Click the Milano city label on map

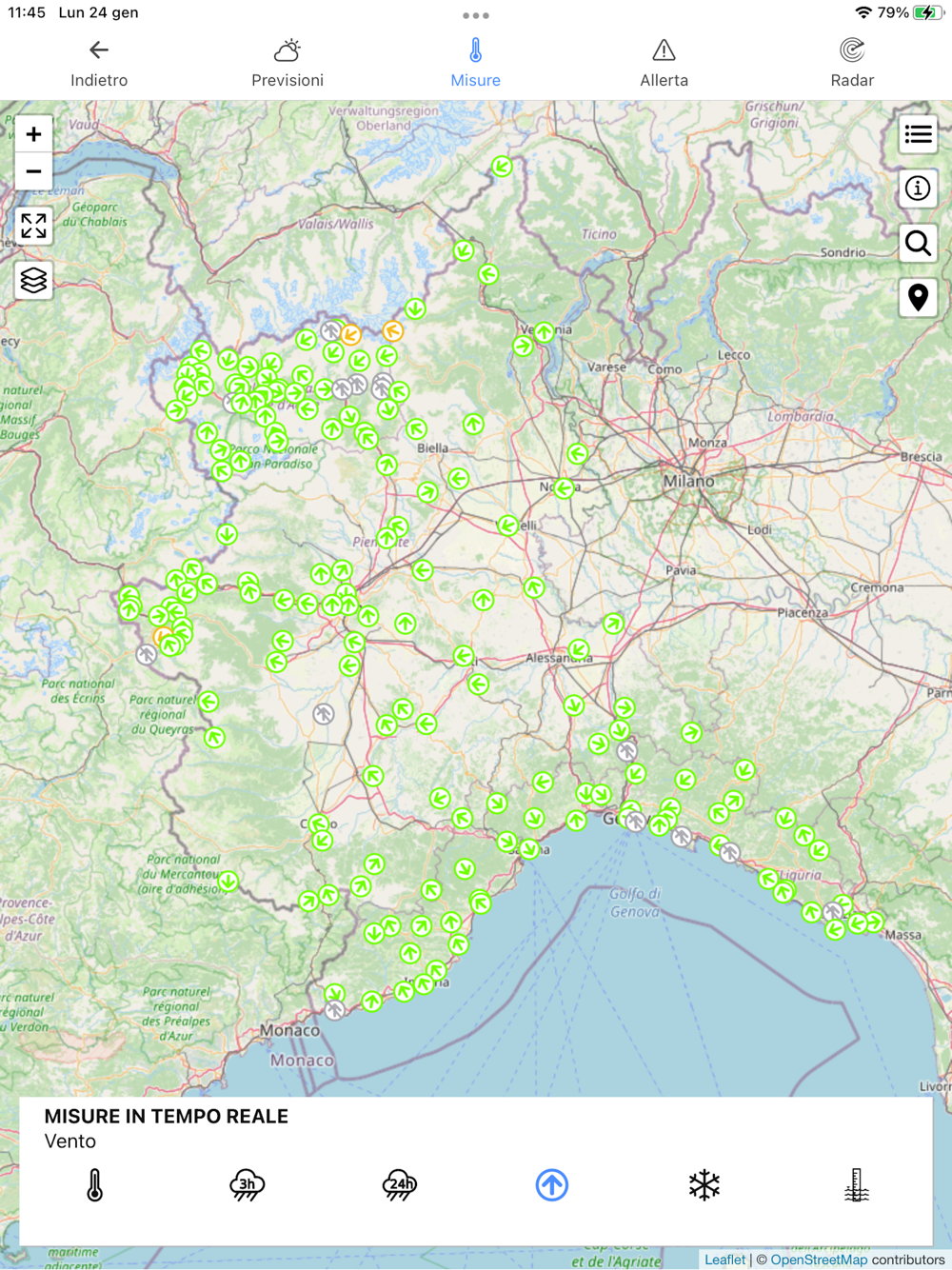(688, 481)
